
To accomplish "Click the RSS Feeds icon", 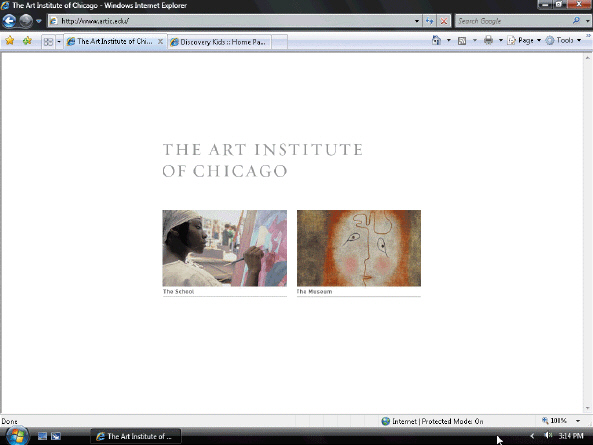I will [462, 40].
